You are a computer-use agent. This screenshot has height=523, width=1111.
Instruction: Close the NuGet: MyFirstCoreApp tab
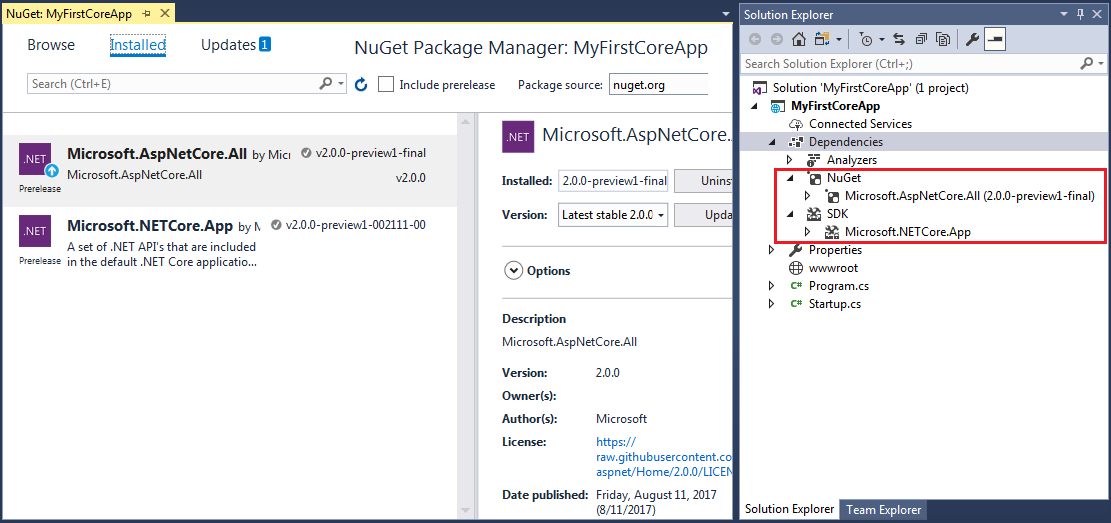164,13
